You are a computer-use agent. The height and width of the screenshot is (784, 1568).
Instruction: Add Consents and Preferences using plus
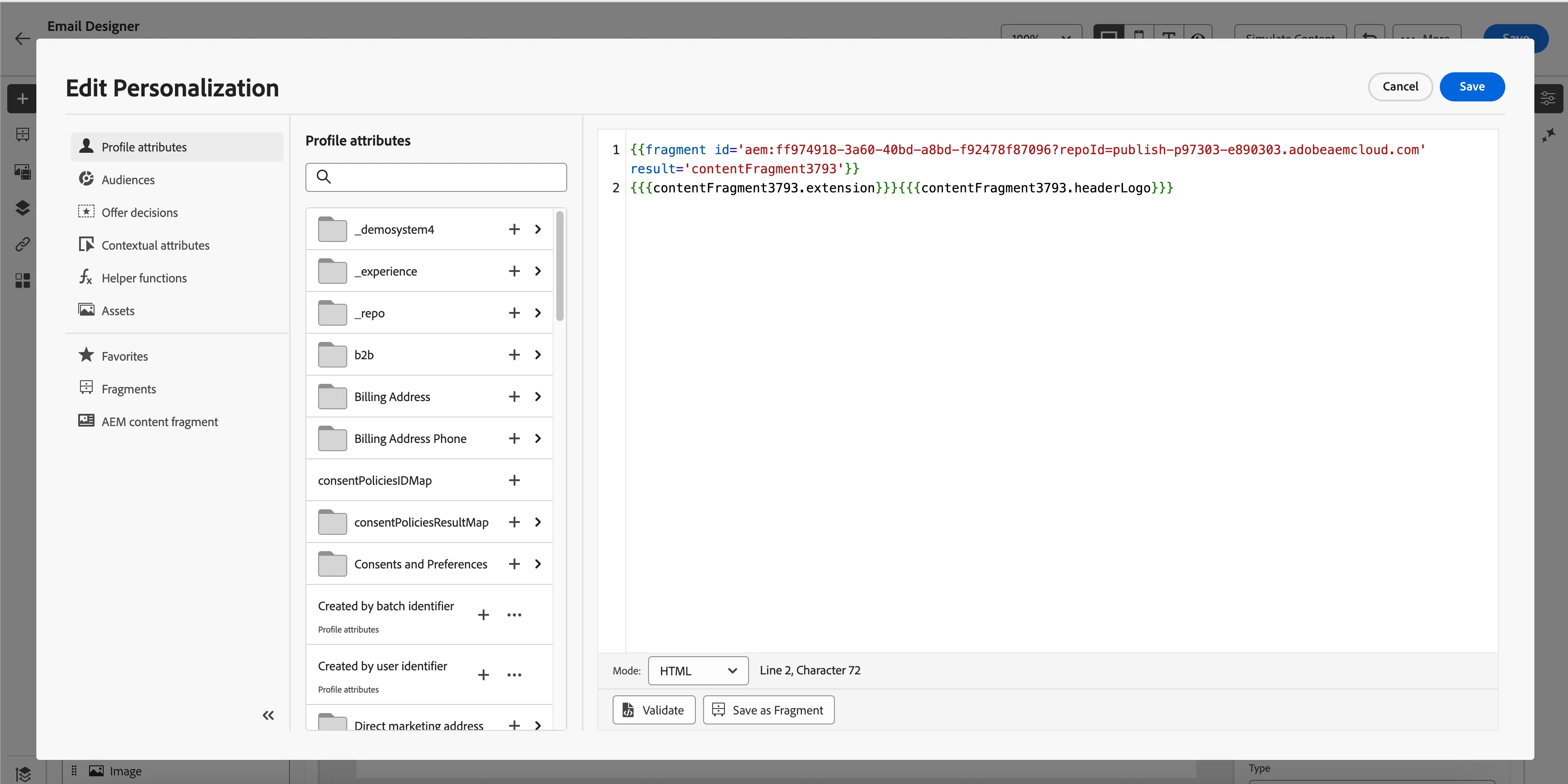pos(514,564)
